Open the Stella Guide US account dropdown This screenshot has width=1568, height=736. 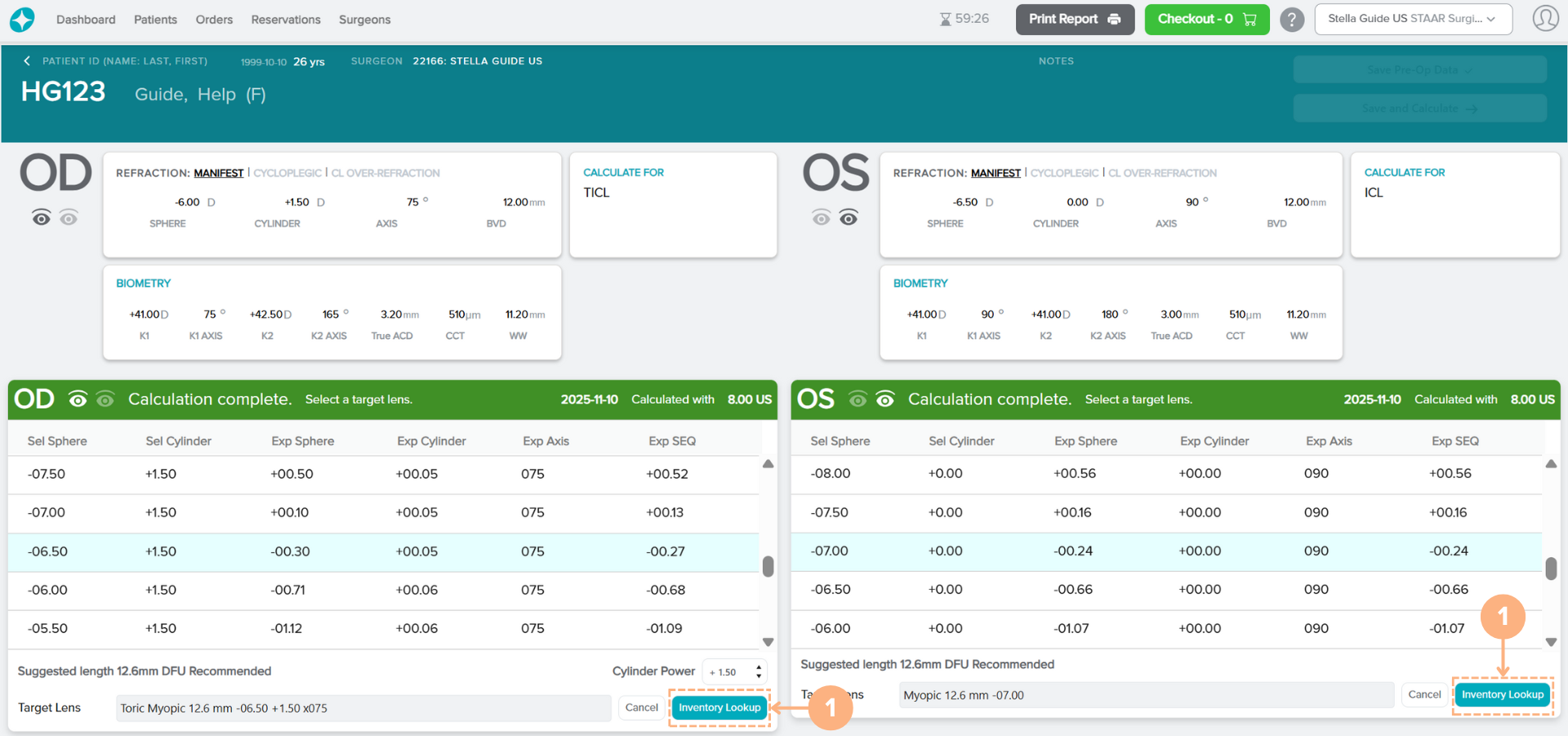(1412, 19)
